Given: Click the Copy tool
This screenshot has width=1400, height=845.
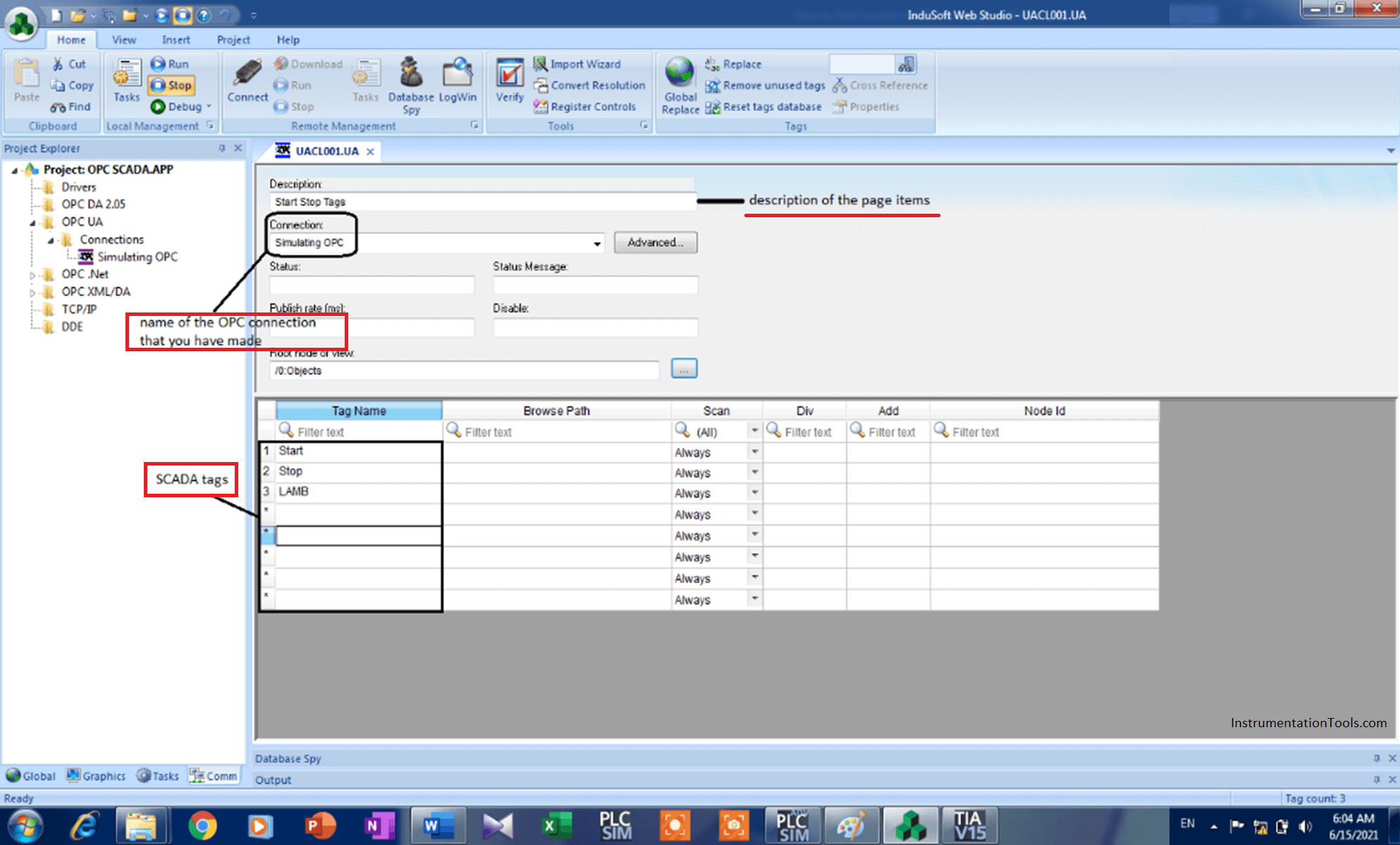Looking at the screenshot, I should 72,85.
